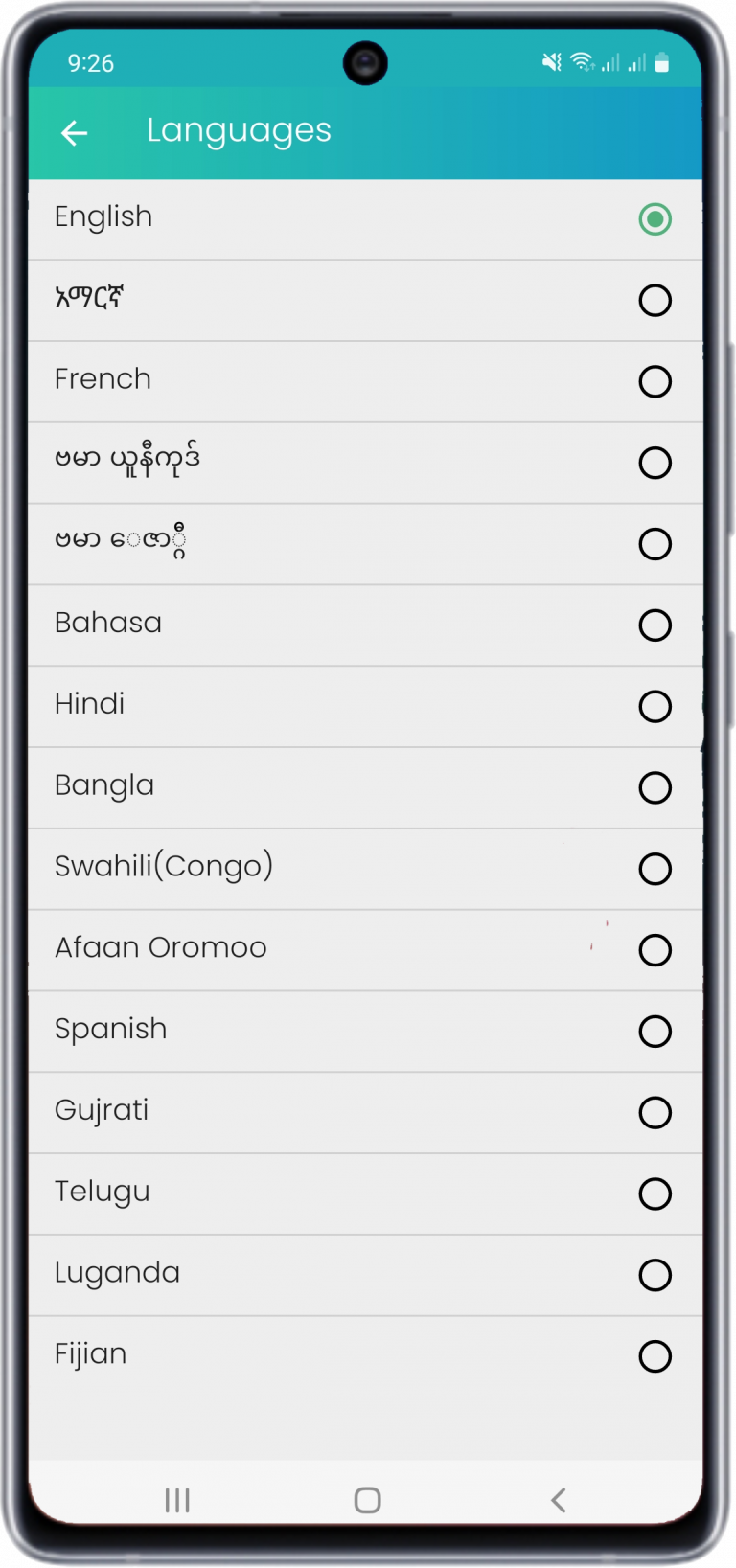Screen dimensions: 736x1568
Task: Pick the Amharic script language radio button
Action: tap(655, 301)
